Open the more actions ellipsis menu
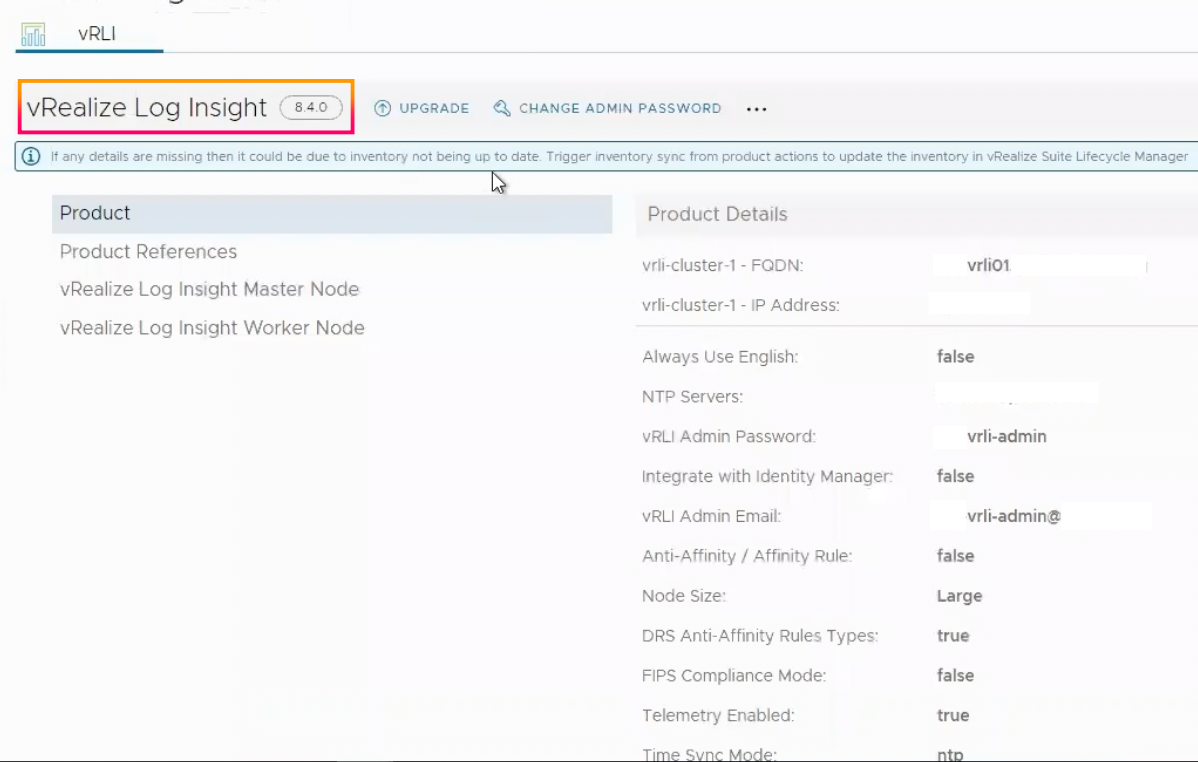 pos(756,109)
